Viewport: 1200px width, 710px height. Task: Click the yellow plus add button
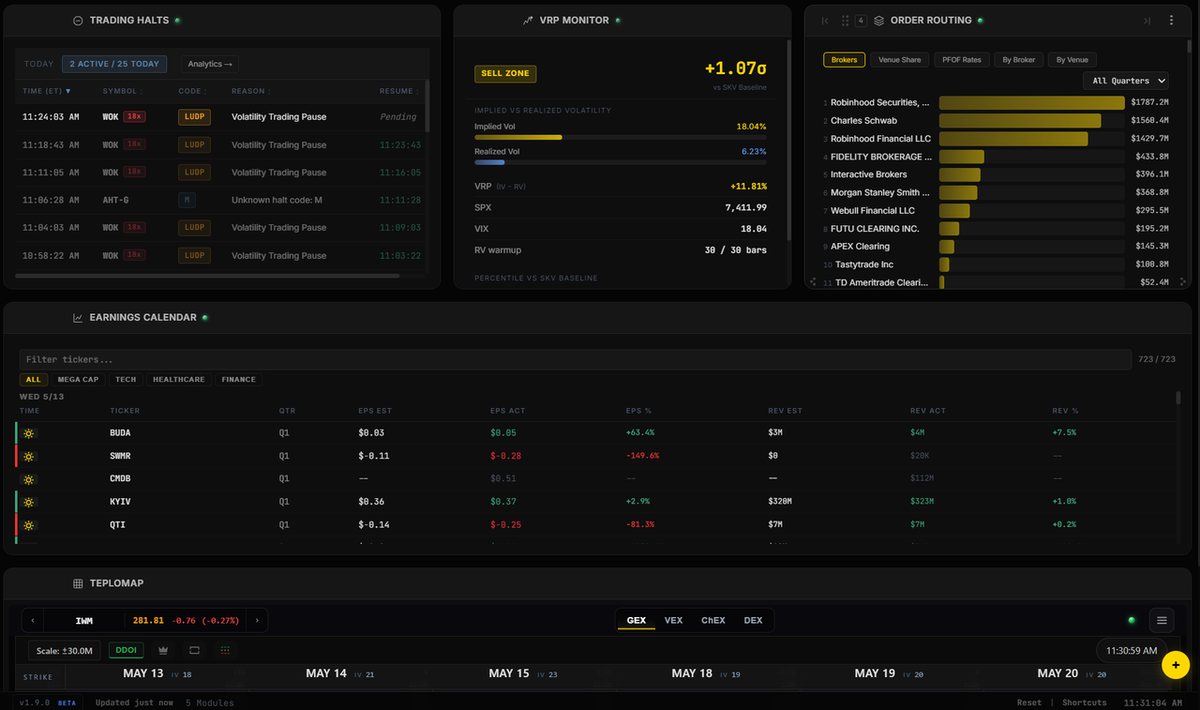click(x=1176, y=665)
